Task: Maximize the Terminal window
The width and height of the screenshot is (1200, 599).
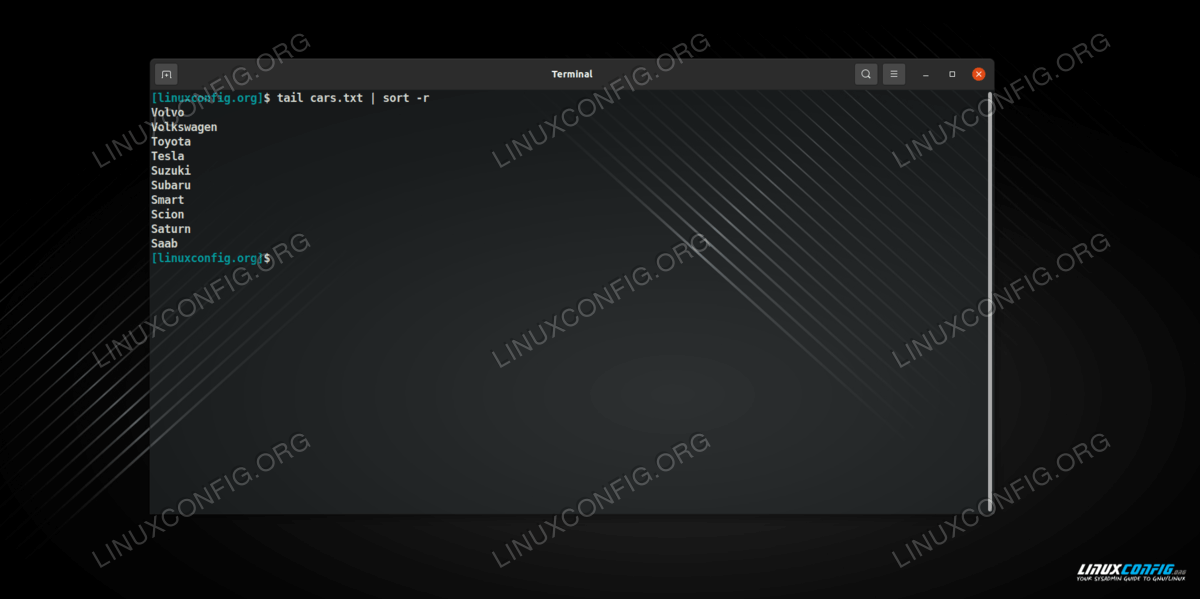Action: pos(952,74)
